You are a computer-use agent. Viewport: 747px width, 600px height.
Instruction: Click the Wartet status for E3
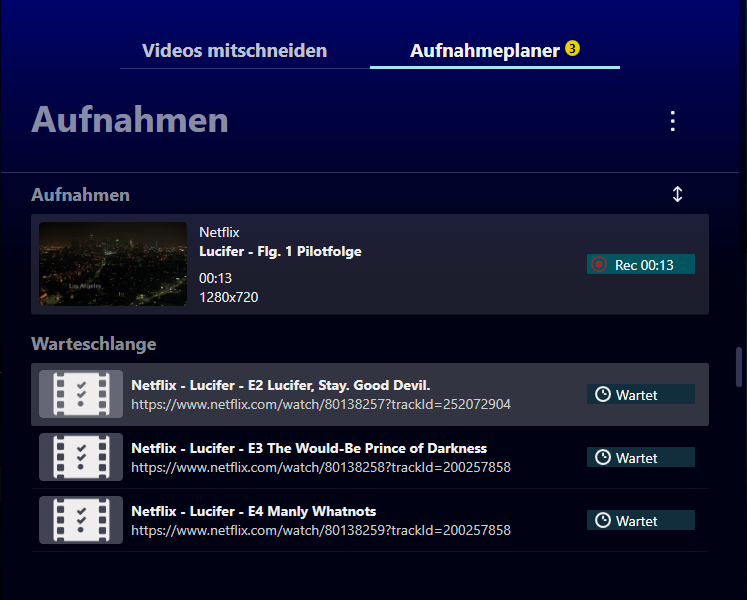[x=641, y=457]
